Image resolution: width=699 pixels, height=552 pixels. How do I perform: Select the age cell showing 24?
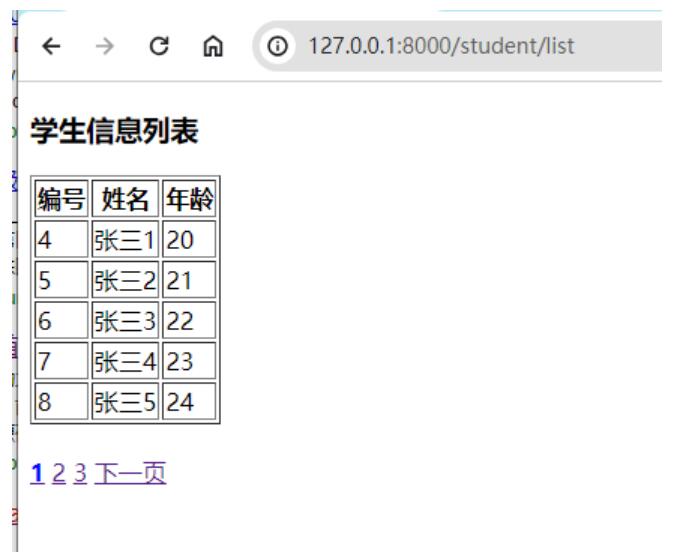pos(189,402)
